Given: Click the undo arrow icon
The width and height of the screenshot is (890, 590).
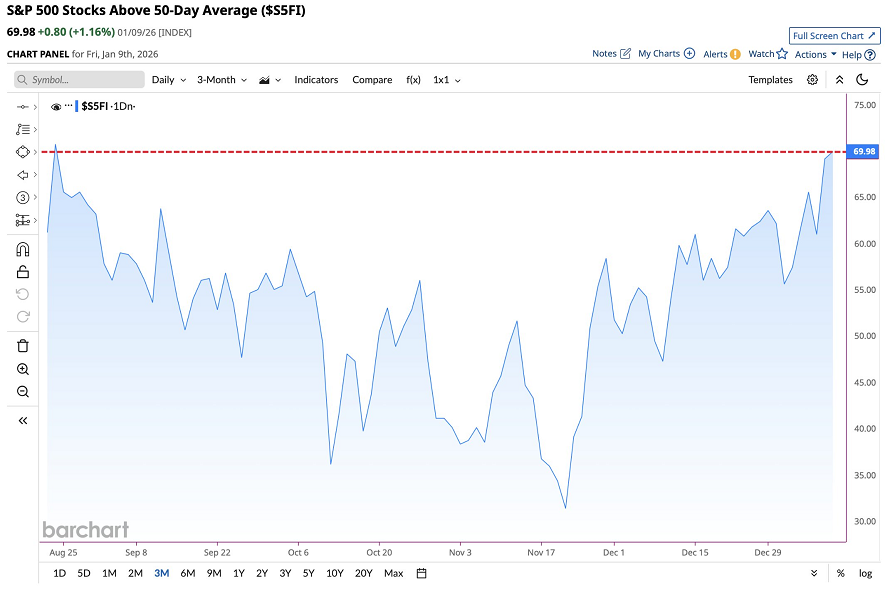Looking at the screenshot, I should (23, 294).
